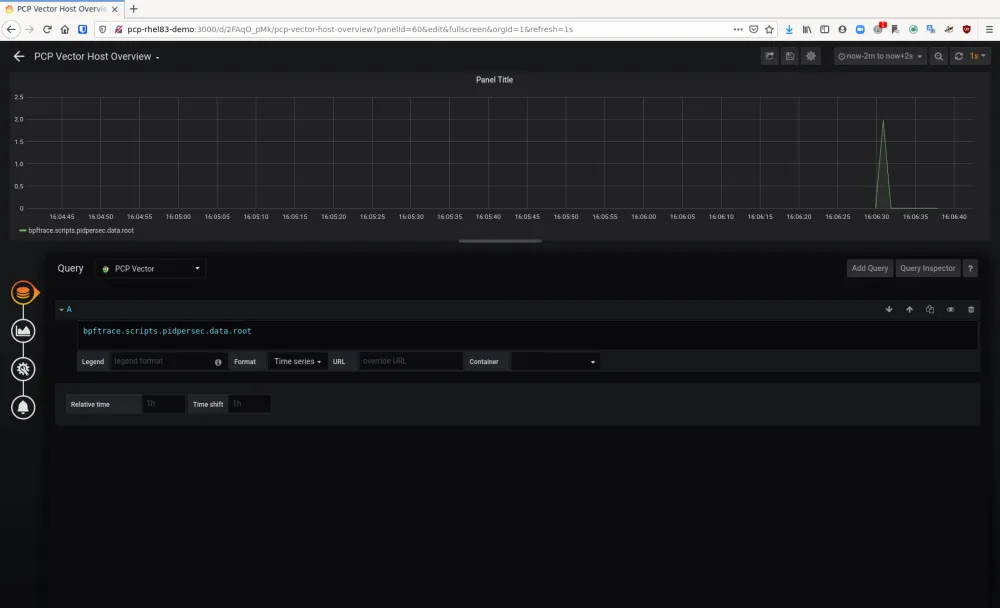
Task: Open the zoom out time range magnifier
Action: [938, 56]
